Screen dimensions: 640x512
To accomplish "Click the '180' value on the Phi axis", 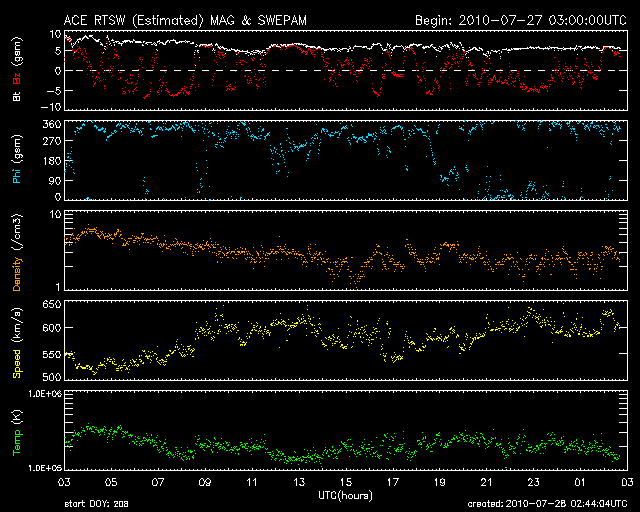I will [x=52, y=161].
